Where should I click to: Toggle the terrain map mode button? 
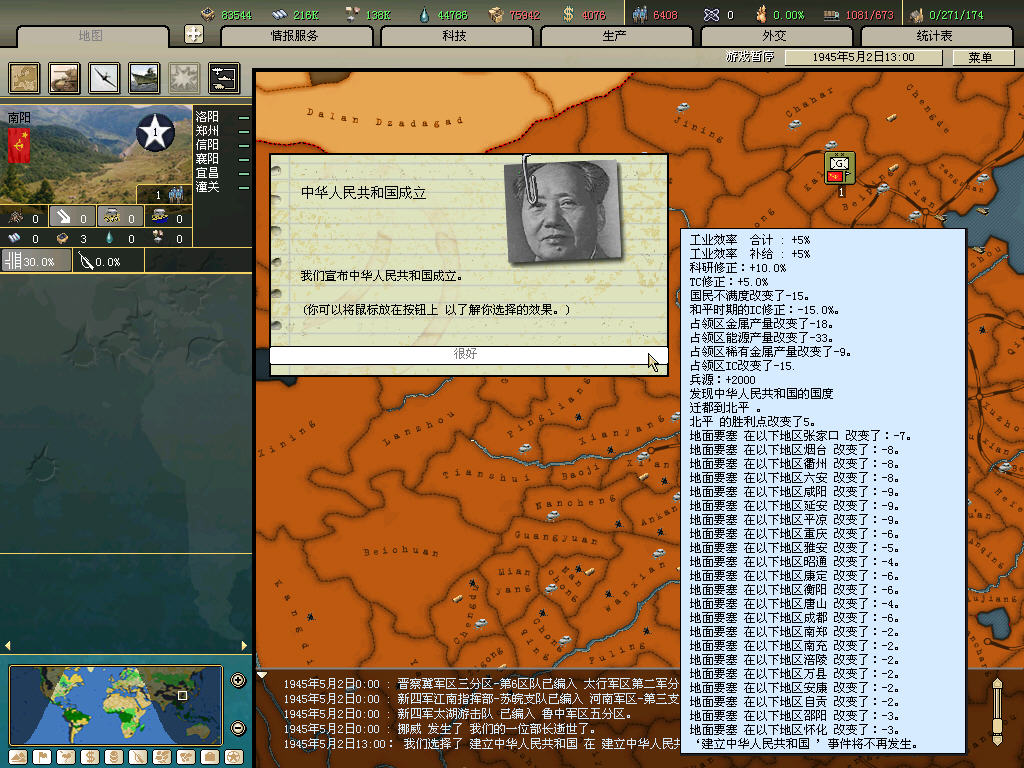click(x=19, y=756)
